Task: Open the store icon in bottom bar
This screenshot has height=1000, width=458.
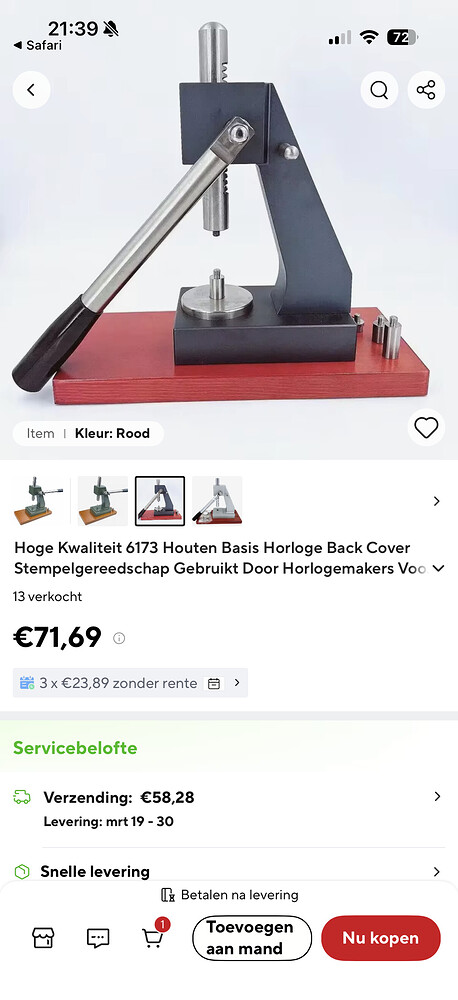Action: [x=43, y=938]
